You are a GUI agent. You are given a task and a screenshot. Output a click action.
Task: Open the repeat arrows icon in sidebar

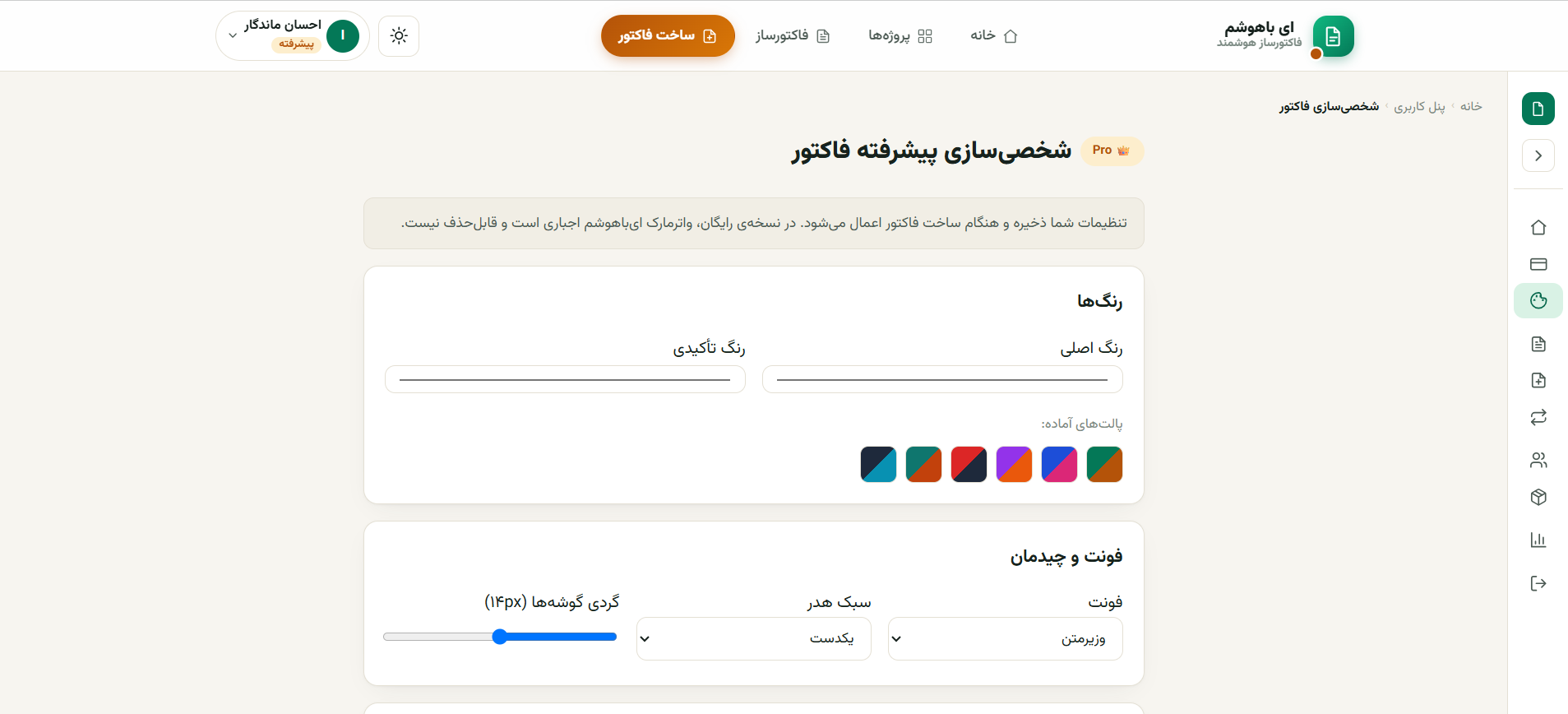(x=1538, y=417)
